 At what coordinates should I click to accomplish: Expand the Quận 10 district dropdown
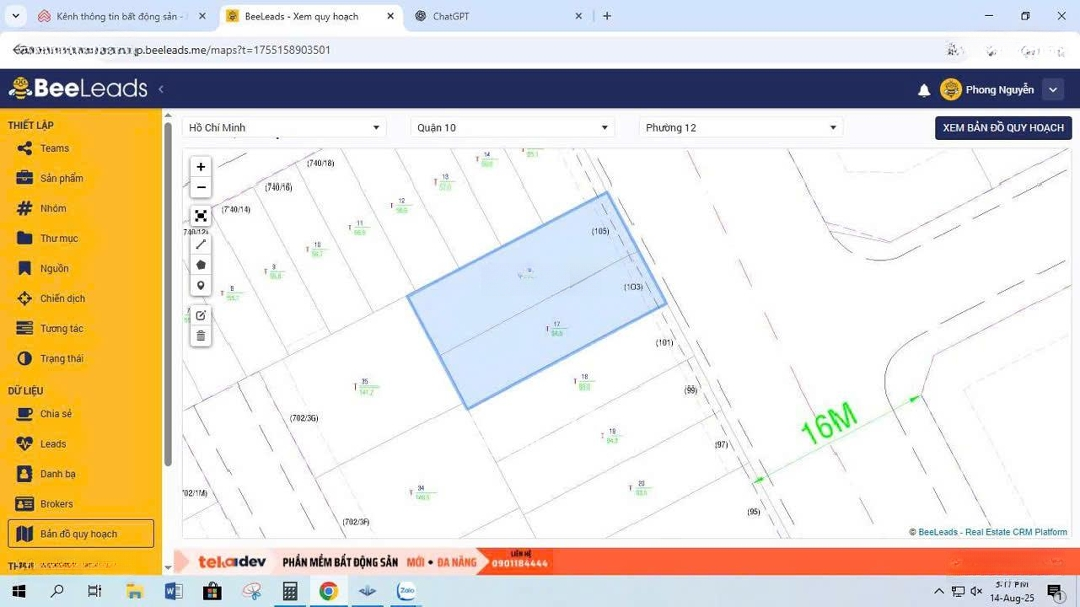[512, 128]
